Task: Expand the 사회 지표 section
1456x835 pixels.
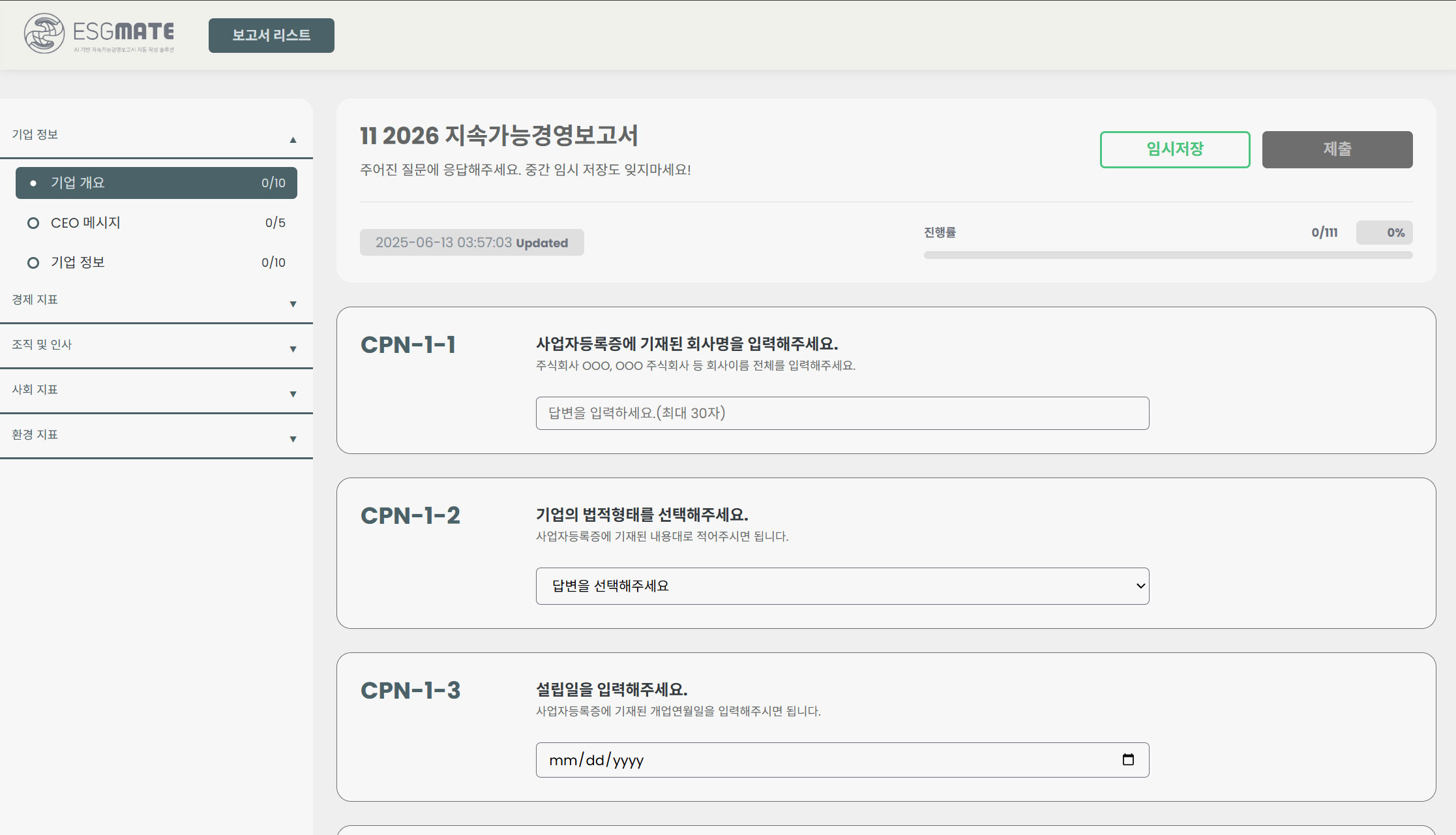Action: 293,394
